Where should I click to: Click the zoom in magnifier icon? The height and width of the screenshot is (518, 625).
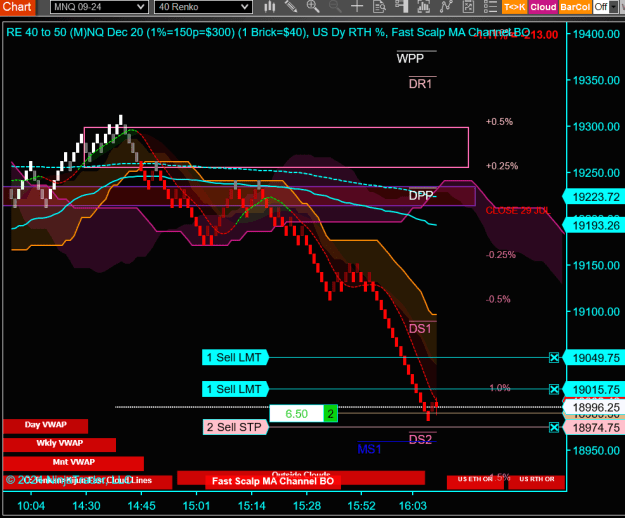[313, 6]
